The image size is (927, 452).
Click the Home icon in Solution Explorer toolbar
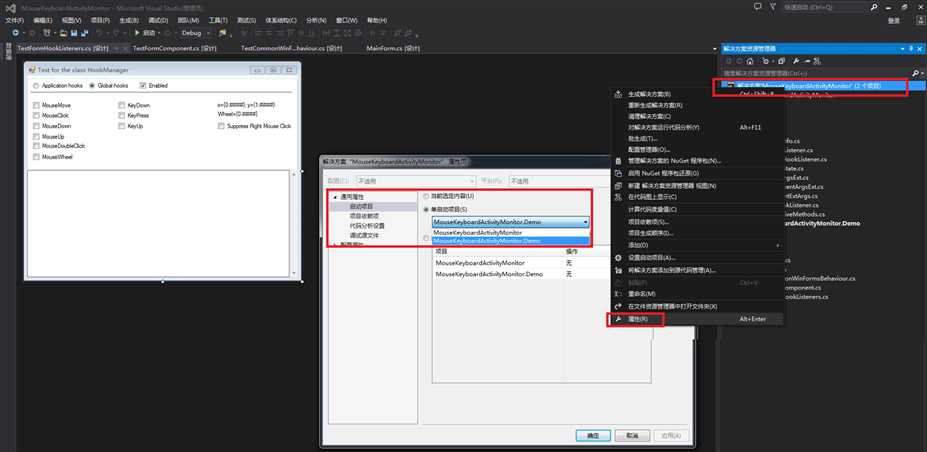coord(750,61)
